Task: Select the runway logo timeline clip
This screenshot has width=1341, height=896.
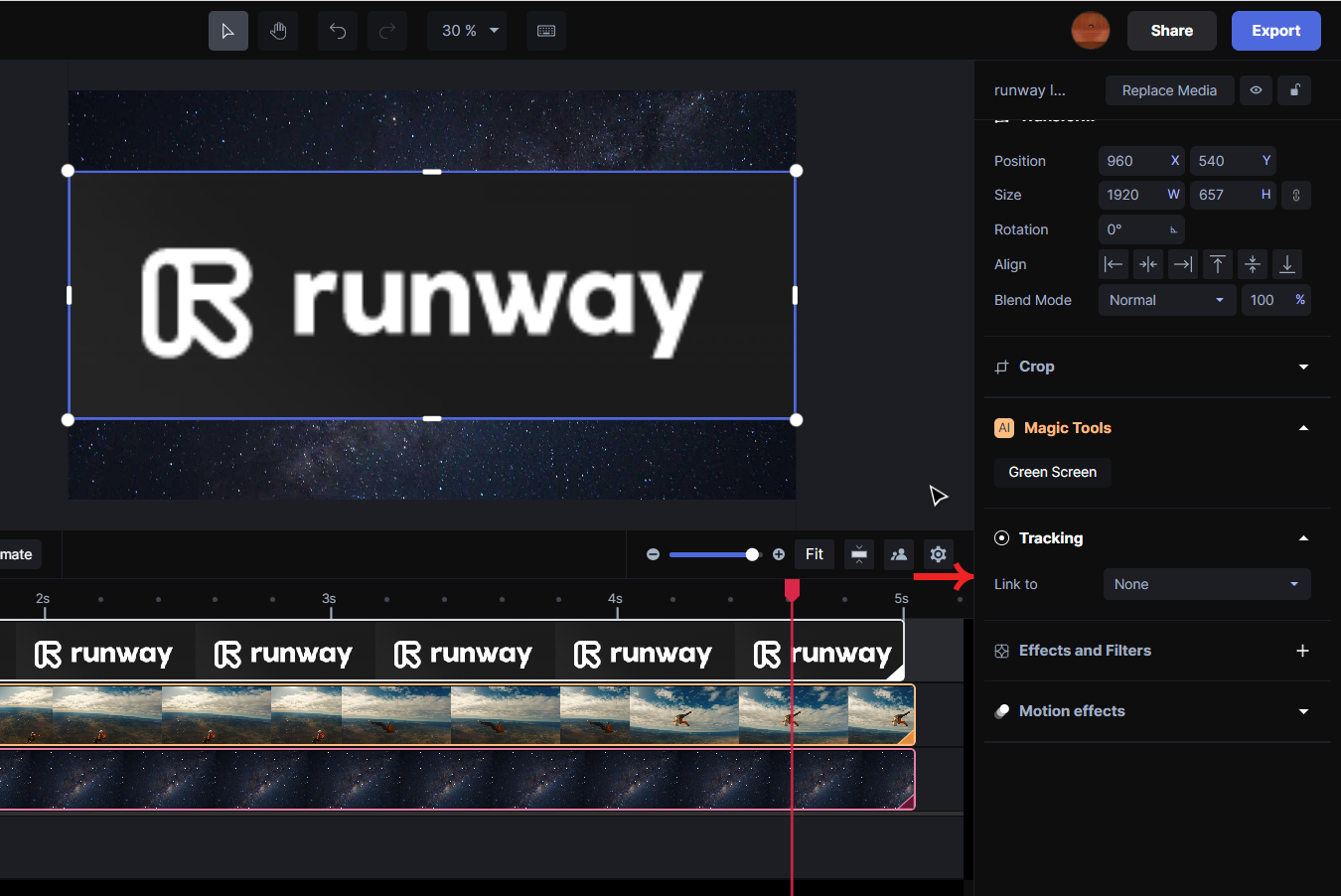Action: pyautogui.click(x=452, y=652)
